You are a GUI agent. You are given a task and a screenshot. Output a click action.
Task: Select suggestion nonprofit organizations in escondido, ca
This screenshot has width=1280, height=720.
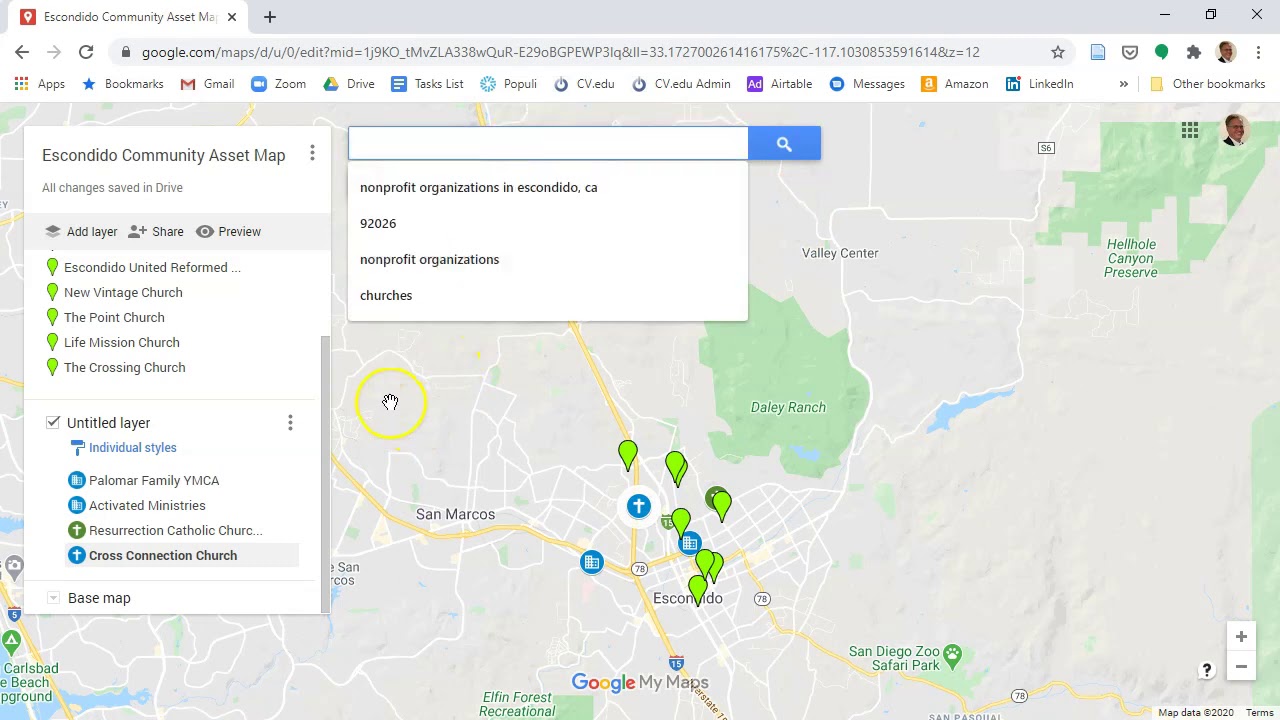547,187
